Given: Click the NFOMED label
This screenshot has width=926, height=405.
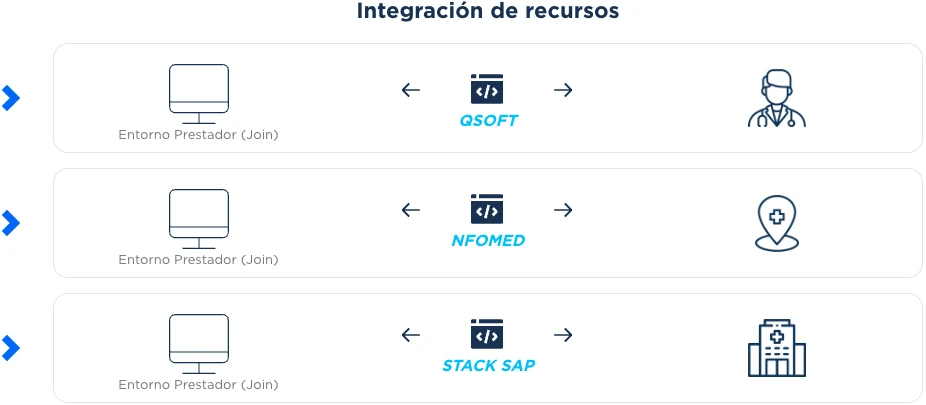Looking at the screenshot, I should point(488,241).
